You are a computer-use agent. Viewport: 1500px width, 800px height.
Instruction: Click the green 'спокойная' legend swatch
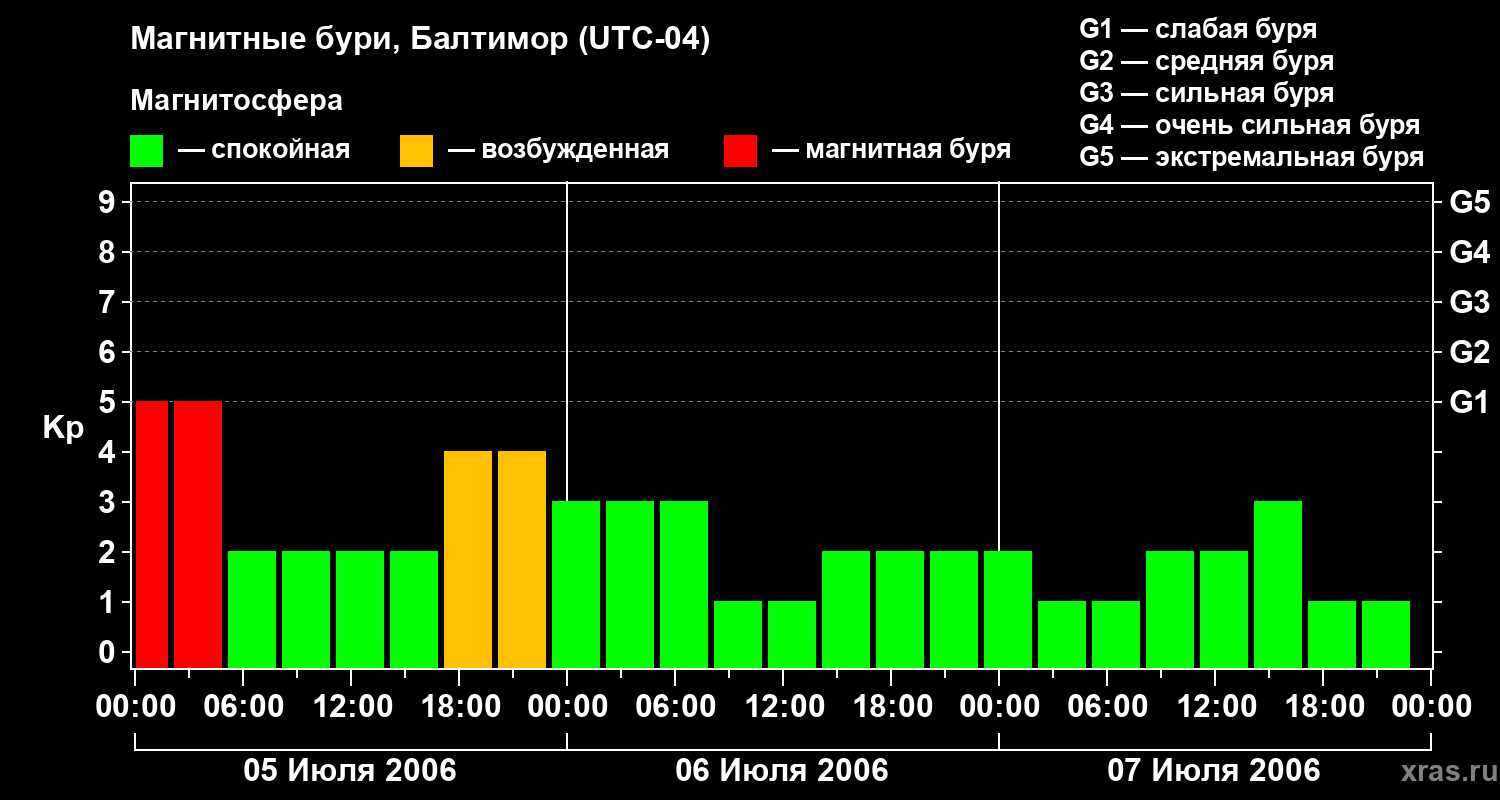click(146, 151)
